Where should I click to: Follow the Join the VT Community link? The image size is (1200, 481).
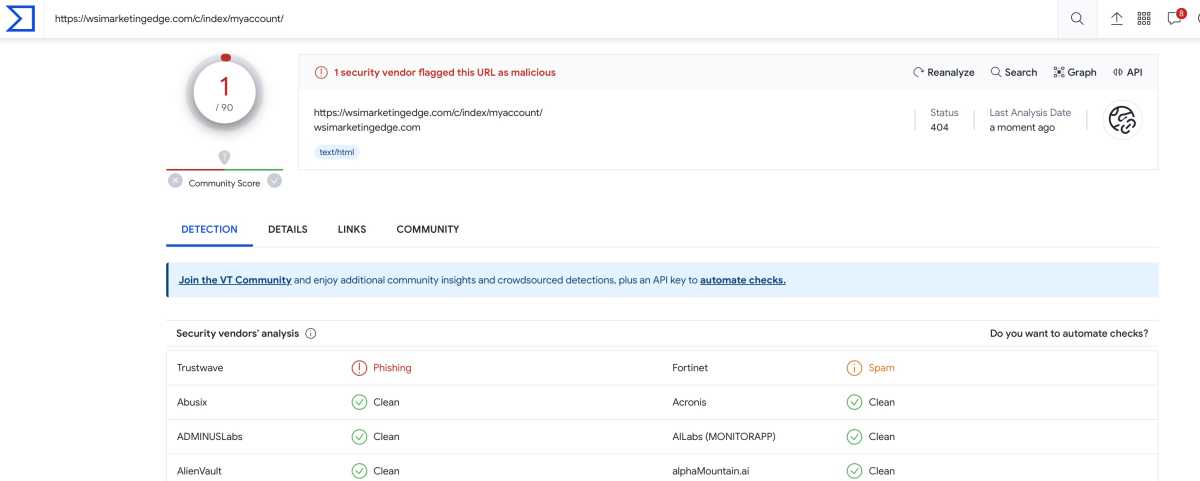click(x=235, y=280)
